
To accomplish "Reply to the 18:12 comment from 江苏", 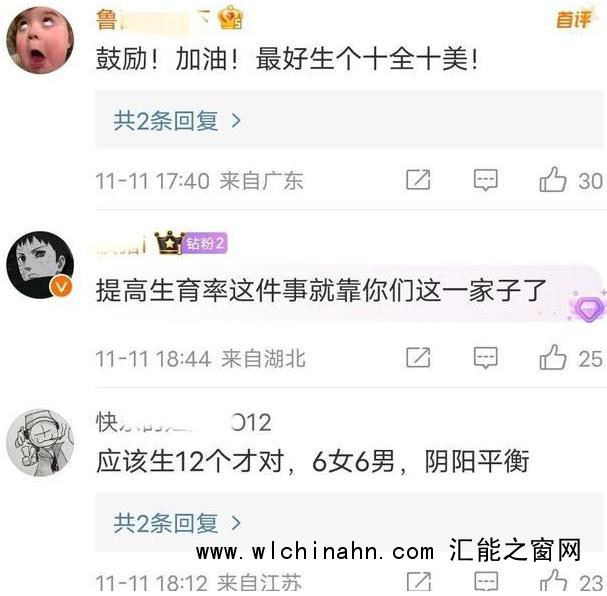I will pyautogui.click(x=486, y=582).
